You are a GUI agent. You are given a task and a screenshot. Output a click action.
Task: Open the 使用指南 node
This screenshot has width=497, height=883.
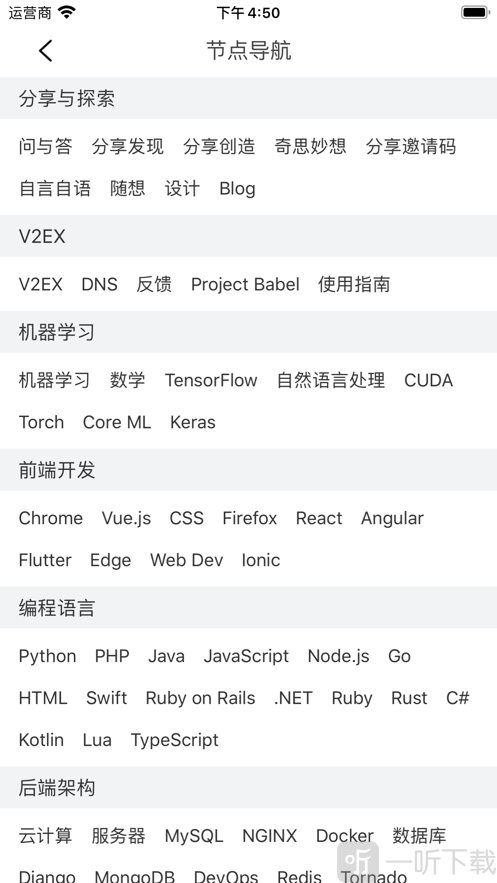tap(354, 284)
